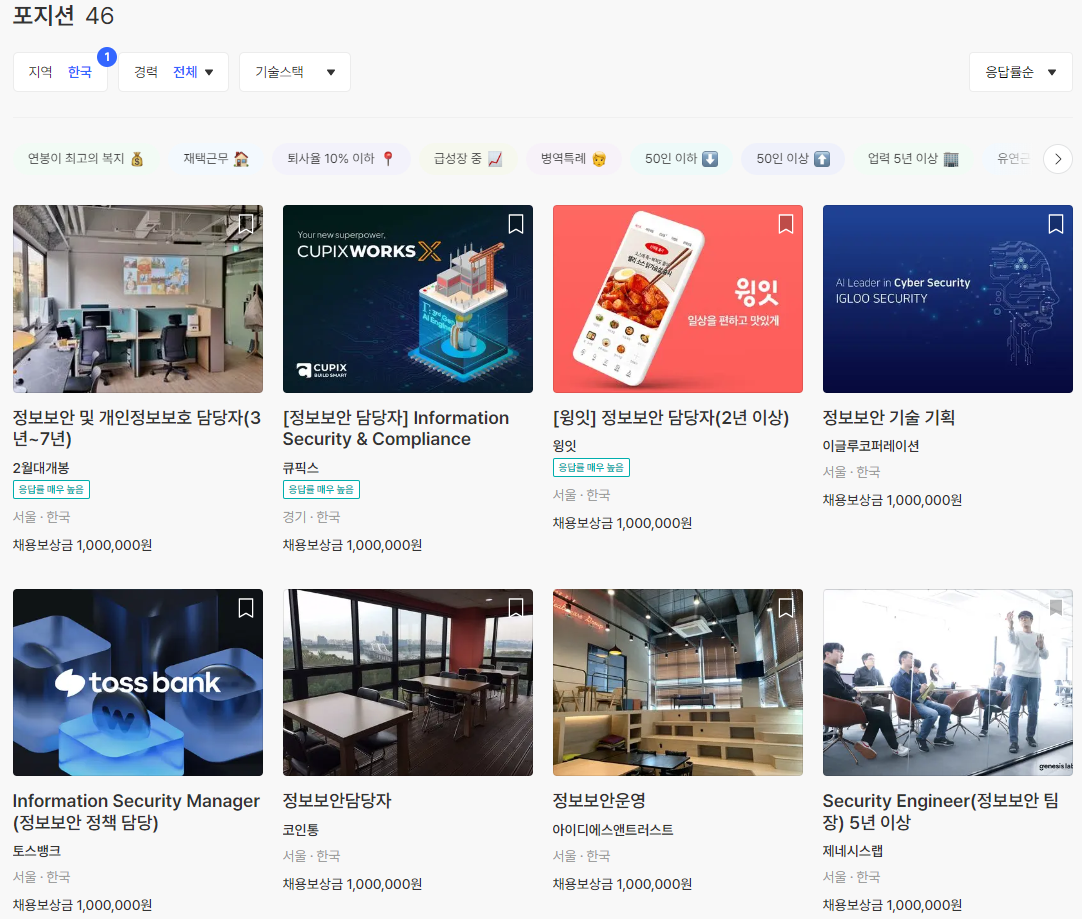Open Information Security & Compliance posting title

[396, 428]
